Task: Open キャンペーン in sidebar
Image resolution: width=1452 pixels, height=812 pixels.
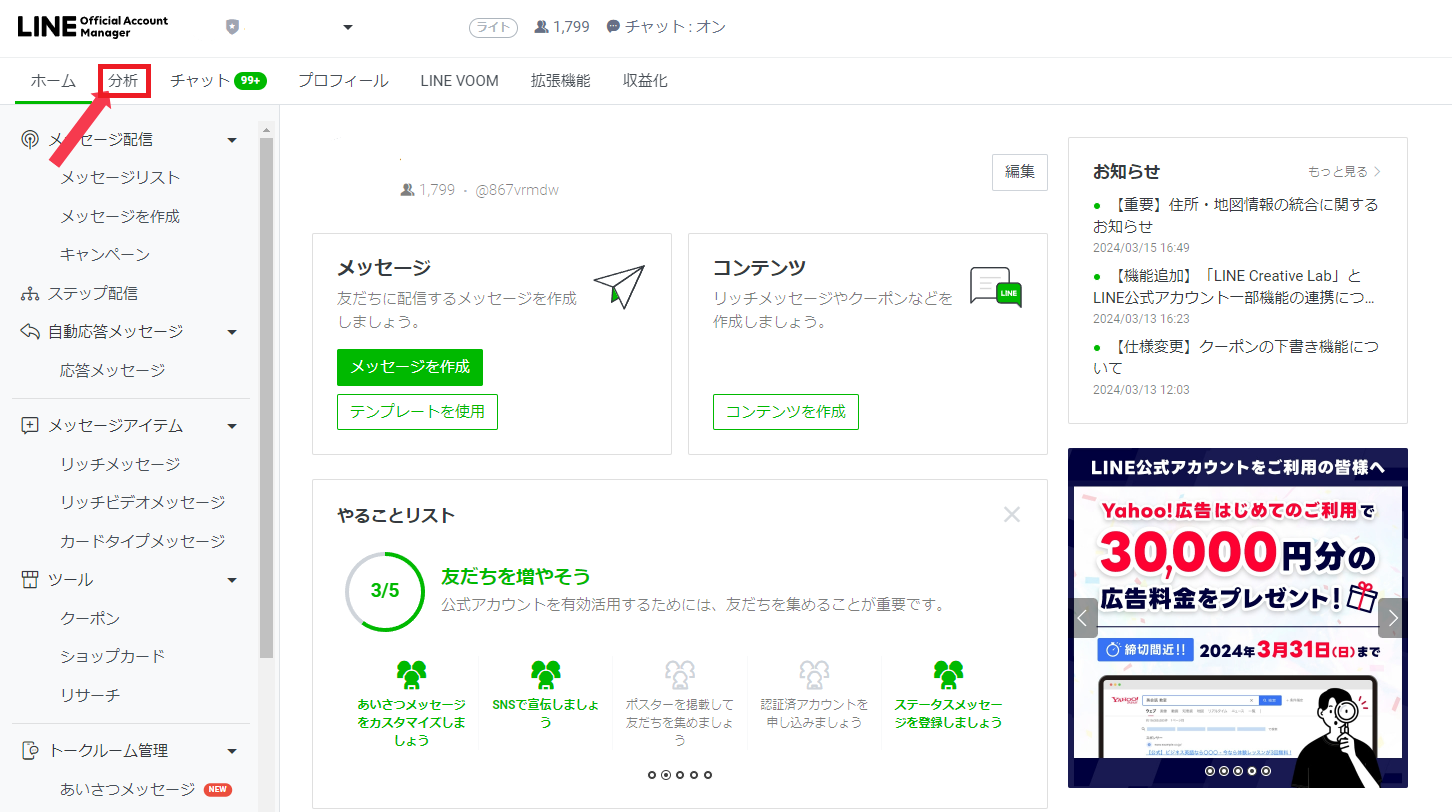Action: [105, 255]
